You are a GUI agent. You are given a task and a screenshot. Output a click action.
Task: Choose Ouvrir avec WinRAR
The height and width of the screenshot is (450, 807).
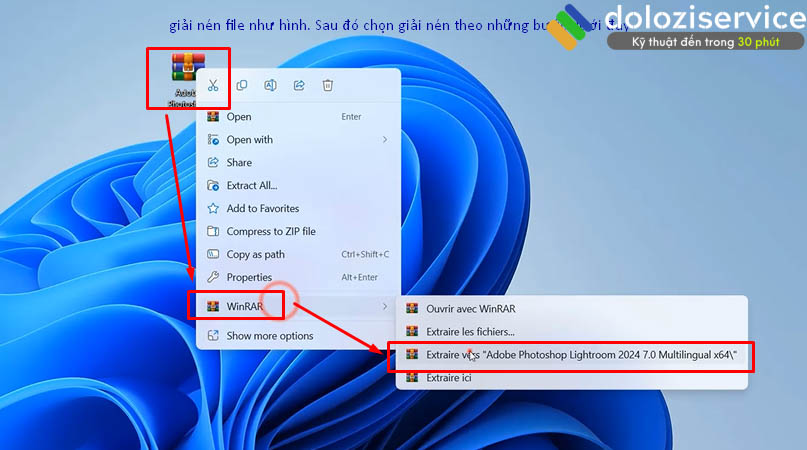[x=571, y=309]
